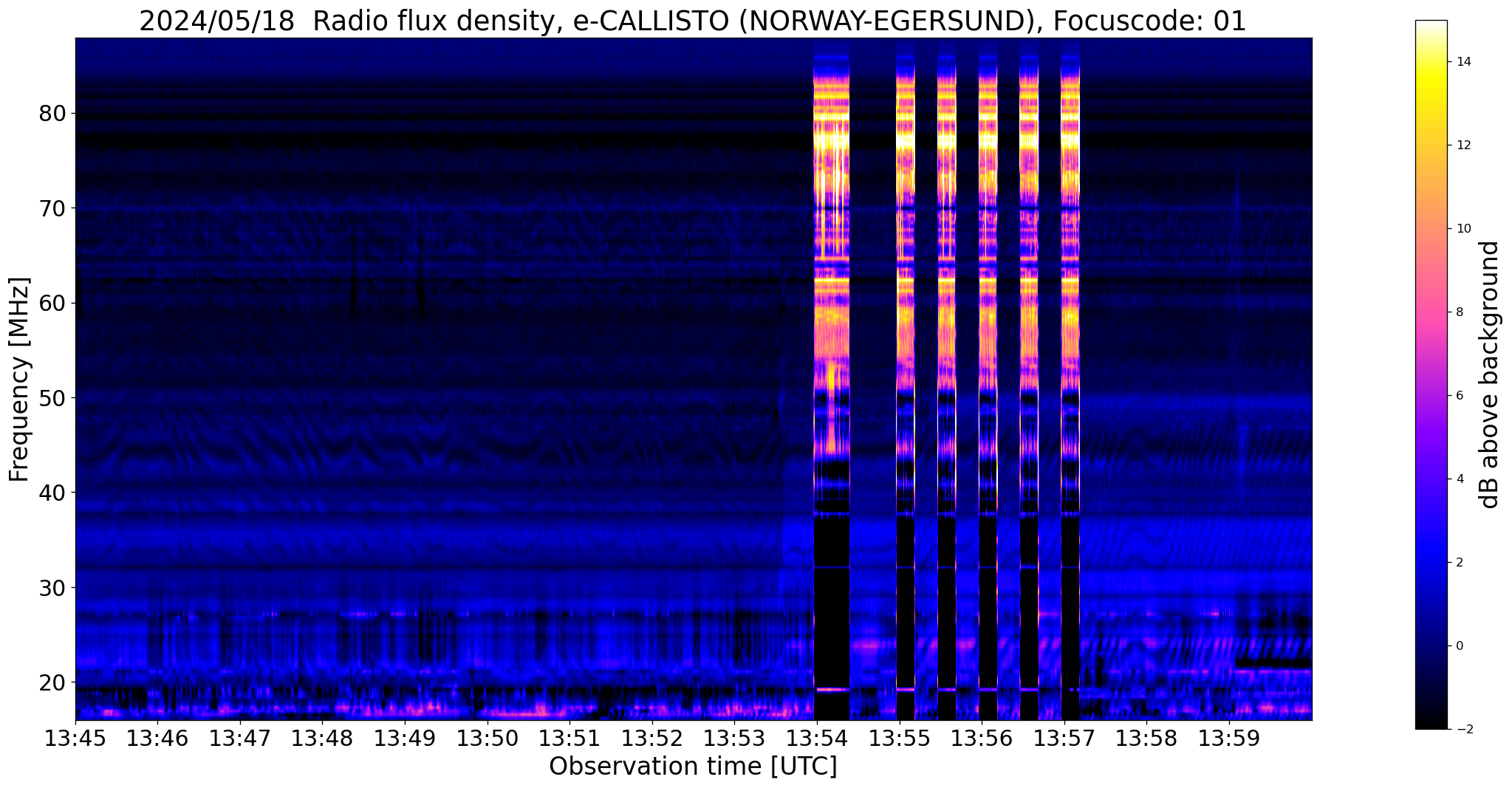Click the colorbar tick label 4
Image resolution: width=1512 pixels, height=788 pixels.
coord(1460,479)
